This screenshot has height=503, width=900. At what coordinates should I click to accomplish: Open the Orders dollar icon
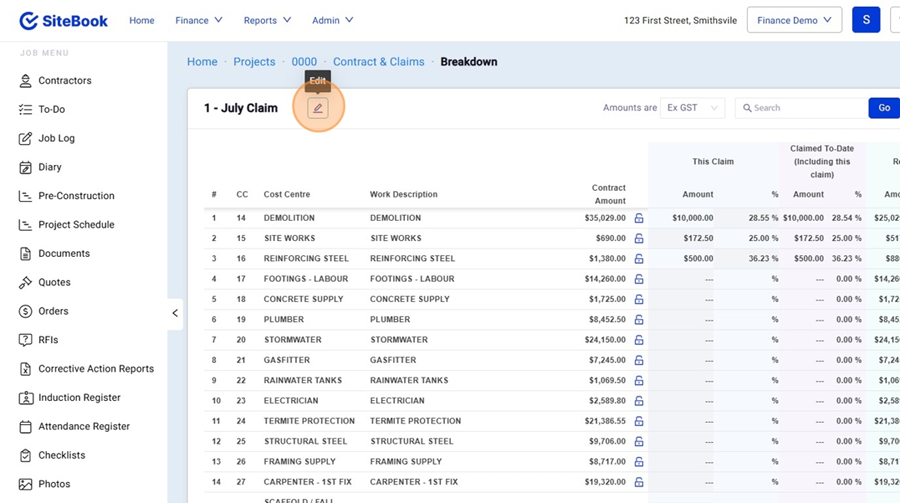point(25,311)
